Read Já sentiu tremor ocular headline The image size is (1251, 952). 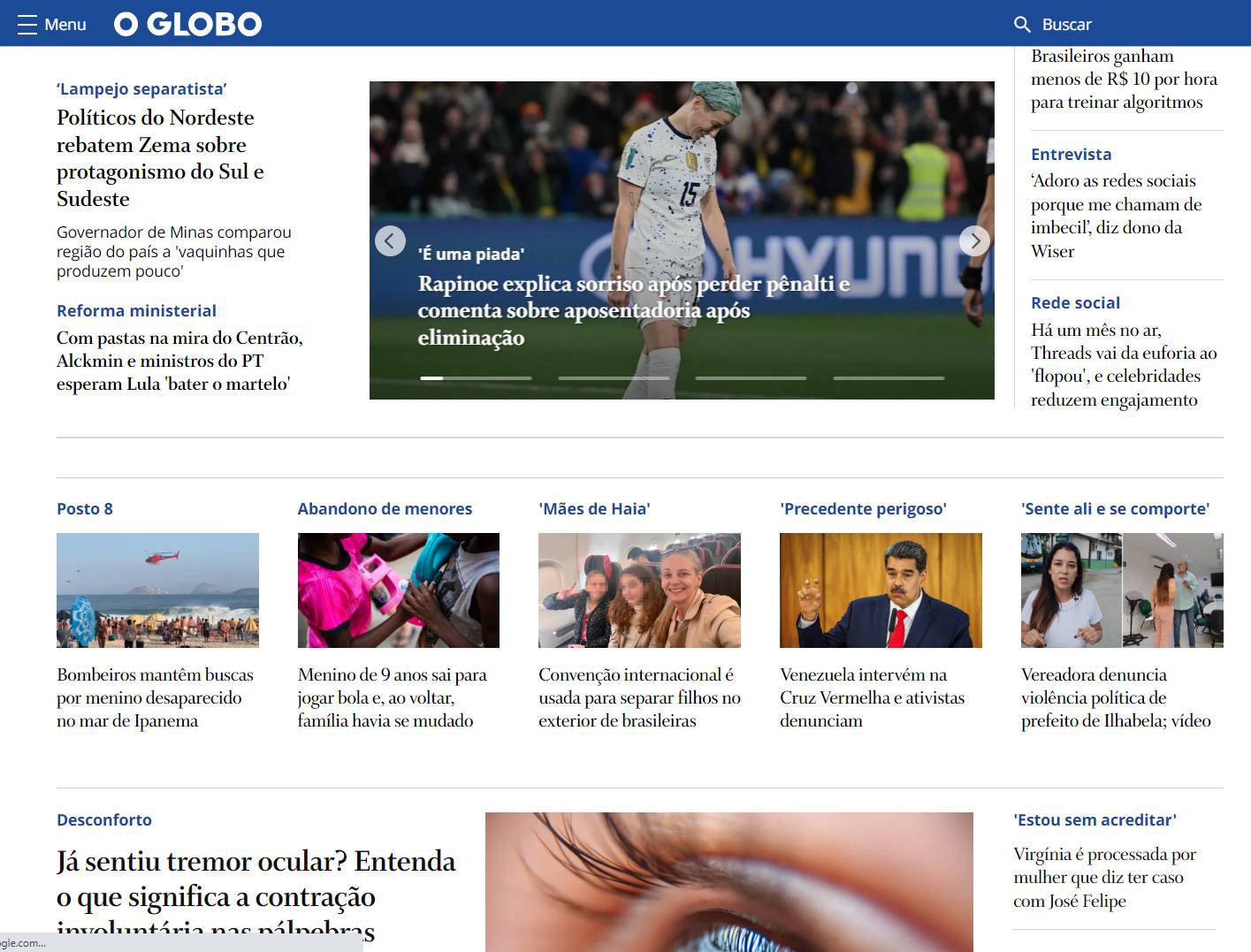[x=256, y=896]
